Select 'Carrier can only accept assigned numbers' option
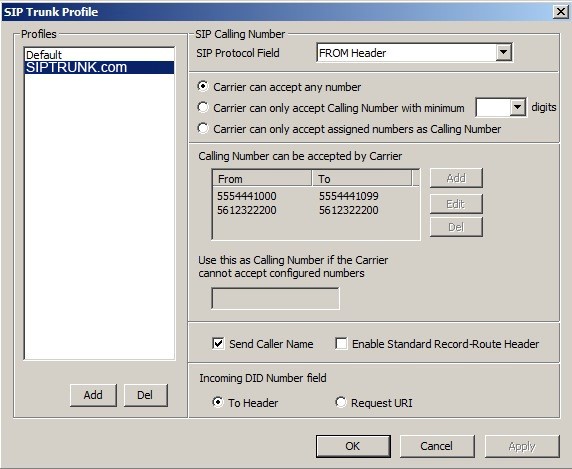 (203, 128)
